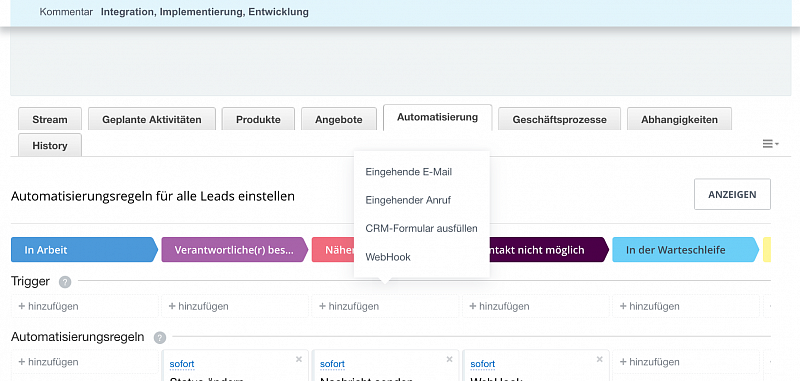Add automation rule under In Arbeit
Viewport: 800px width, 381px height.
[48, 362]
